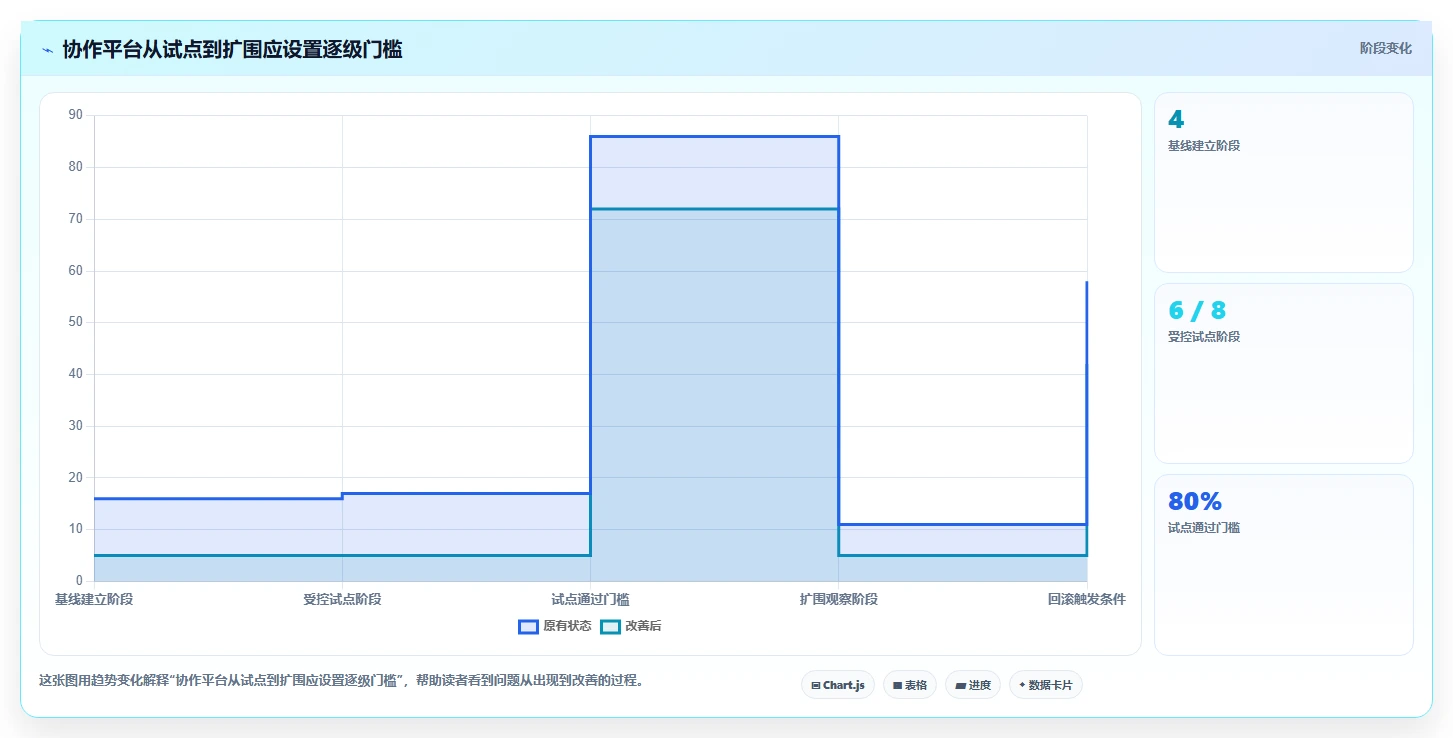This screenshot has height=738, width=1453.
Task: Click the y-axis value 90
Action: tap(76, 115)
